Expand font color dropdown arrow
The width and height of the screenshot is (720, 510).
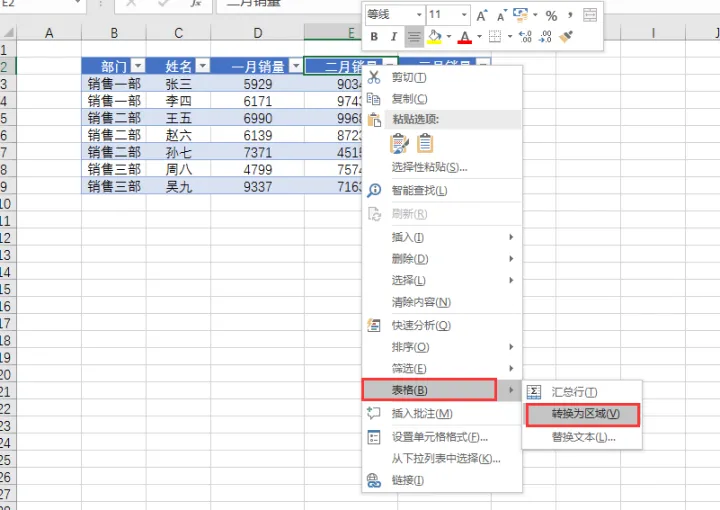tap(479, 36)
